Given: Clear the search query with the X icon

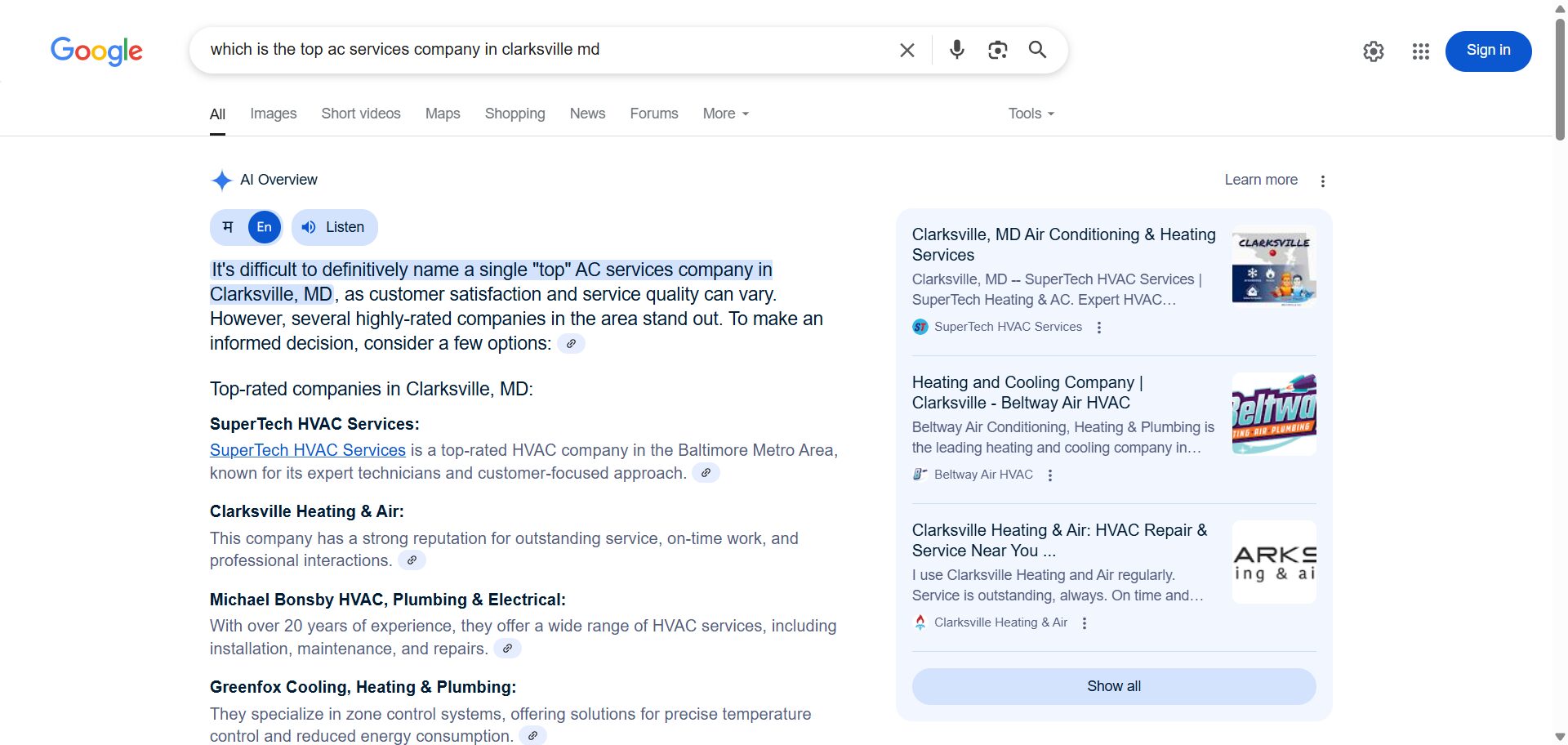Looking at the screenshot, I should click(x=906, y=50).
